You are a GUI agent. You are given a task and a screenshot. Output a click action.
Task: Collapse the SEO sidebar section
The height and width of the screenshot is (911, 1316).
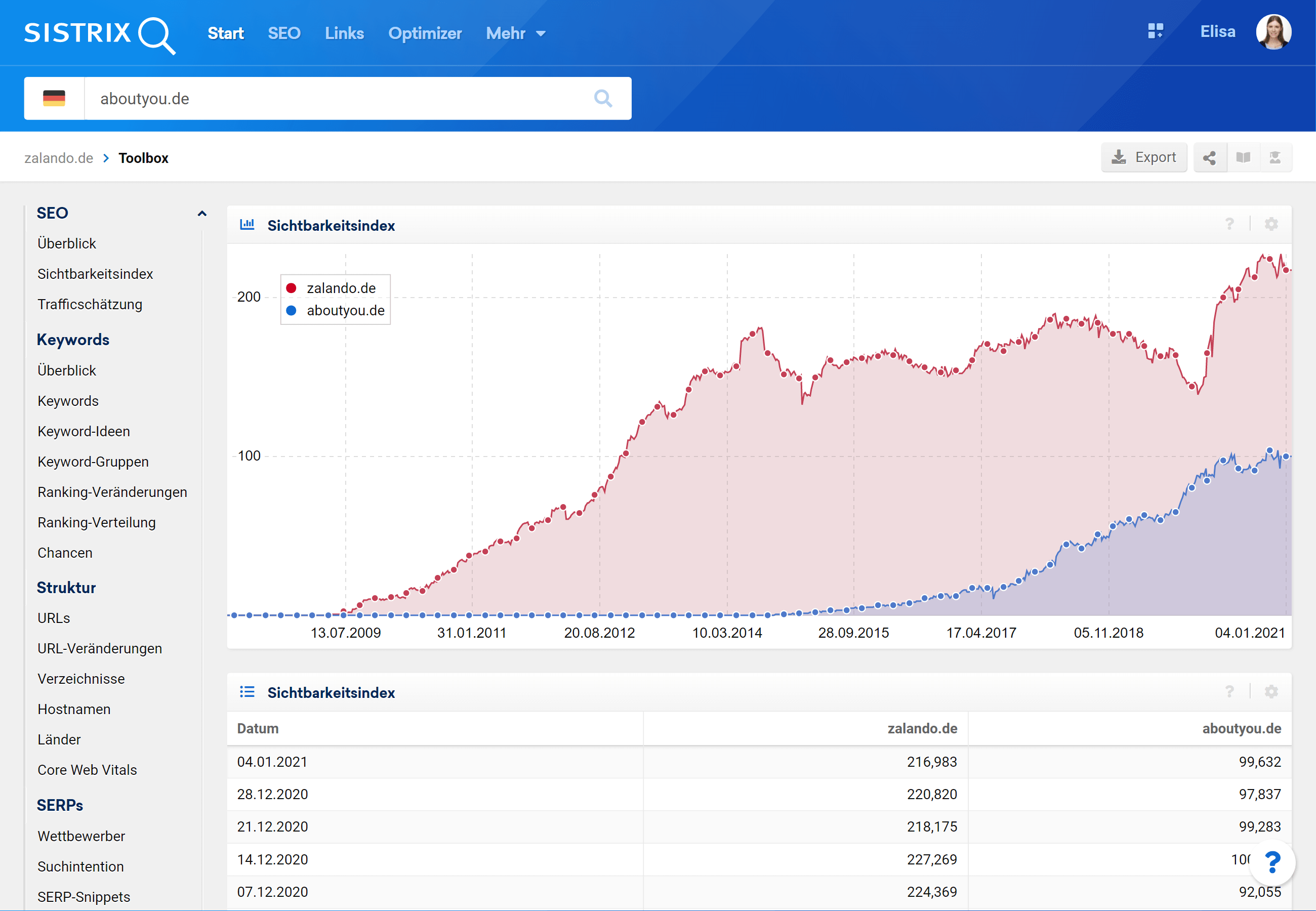click(201, 214)
